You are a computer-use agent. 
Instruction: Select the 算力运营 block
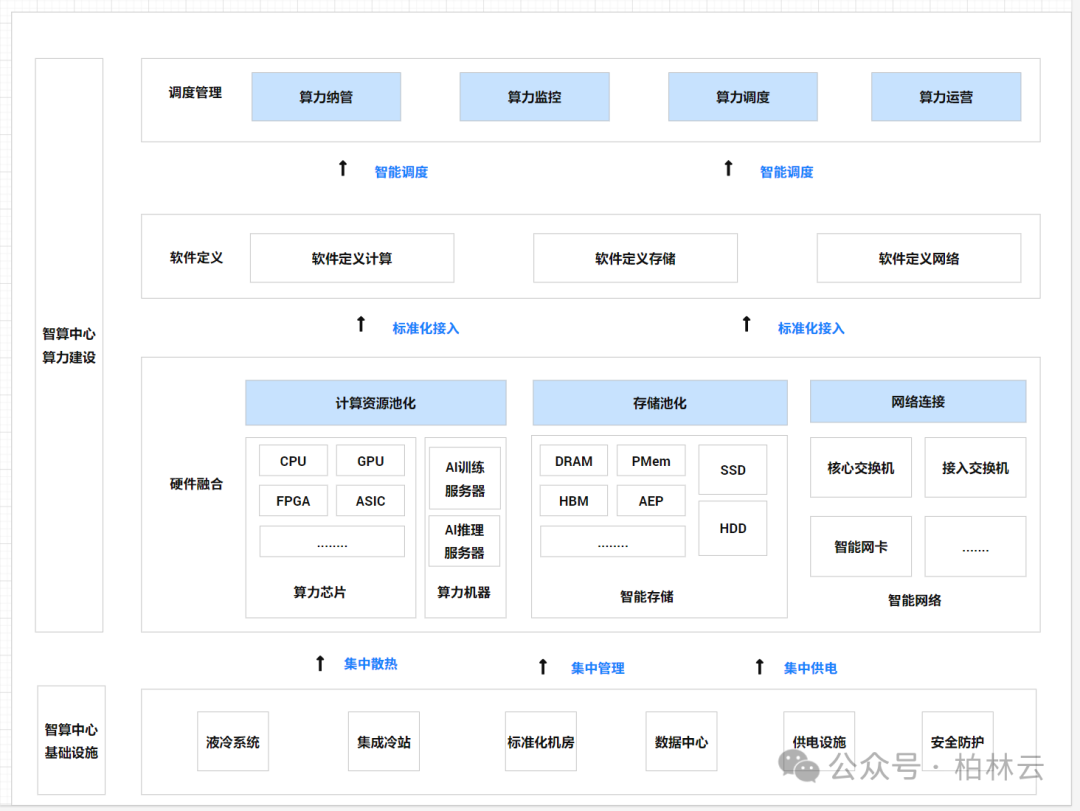[945, 97]
